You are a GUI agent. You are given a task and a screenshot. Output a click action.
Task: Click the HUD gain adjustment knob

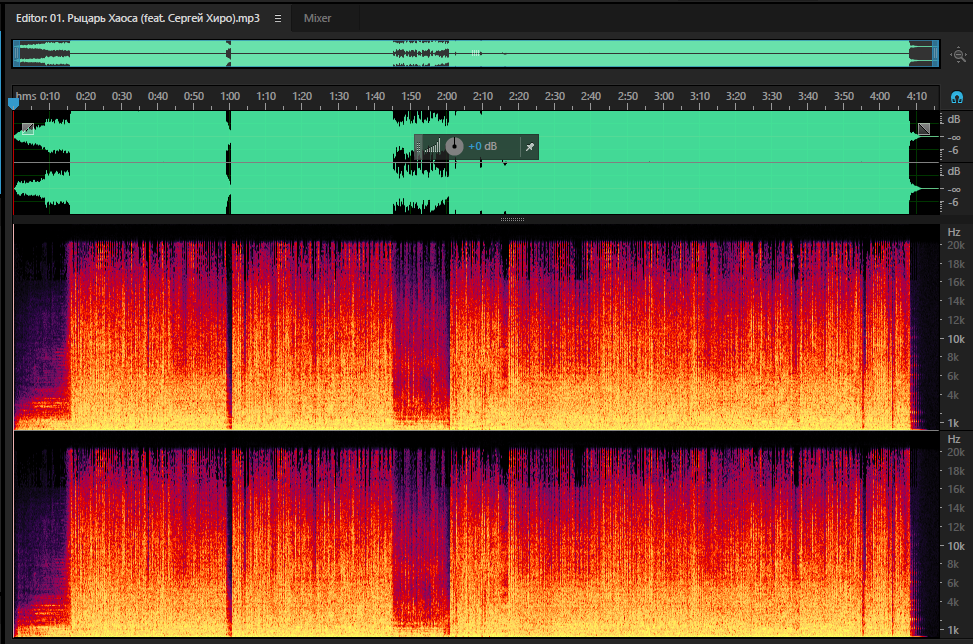pyautogui.click(x=454, y=146)
